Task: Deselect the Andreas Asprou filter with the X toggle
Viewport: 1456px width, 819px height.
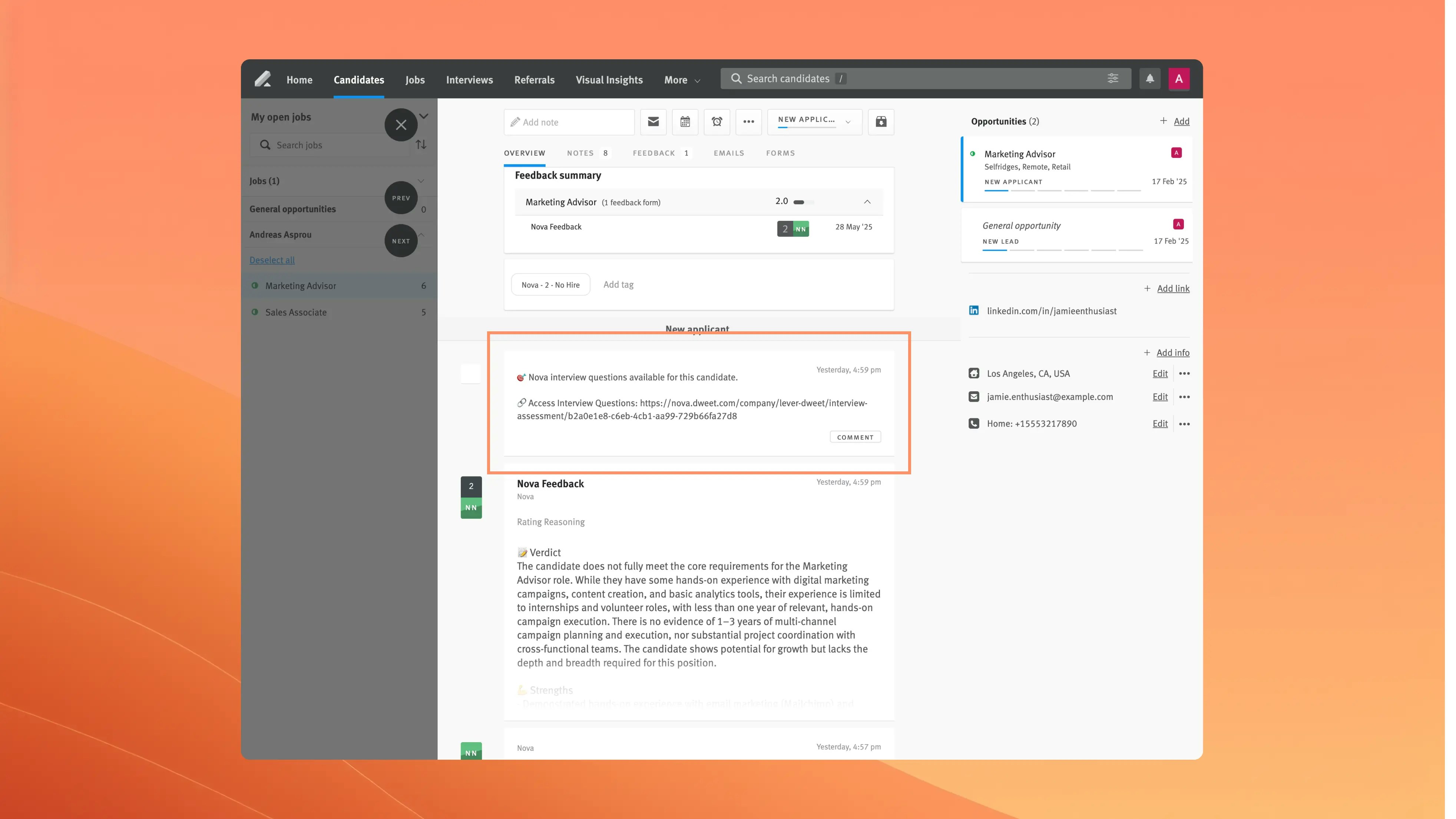Action: [x=401, y=125]
